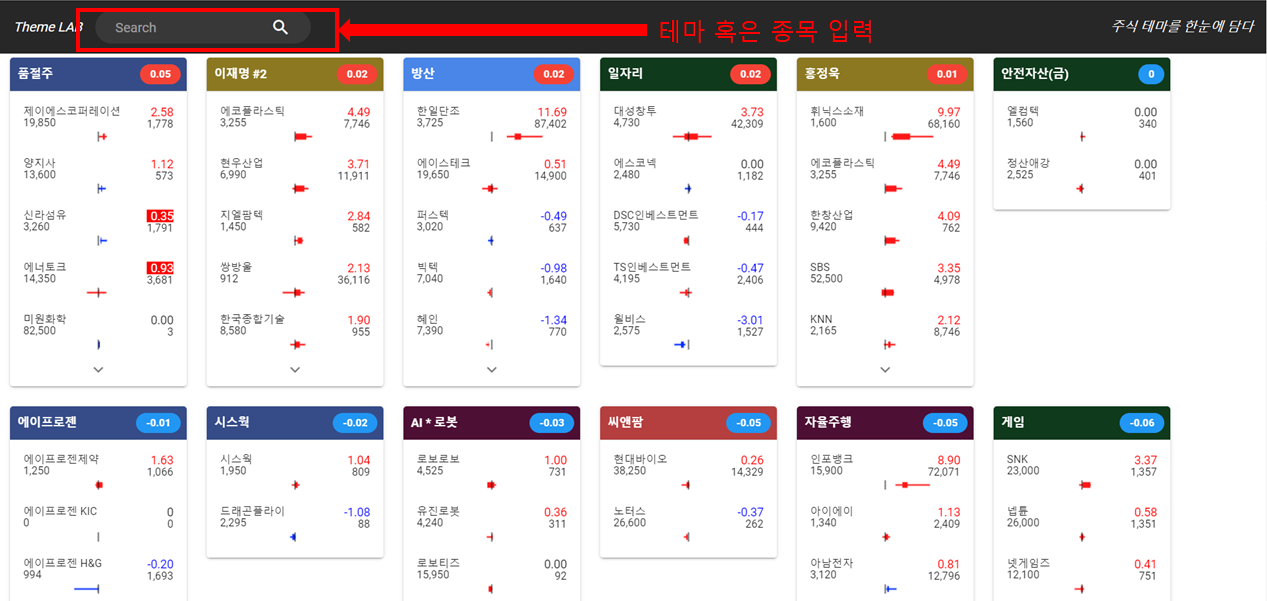Screen dimensions: 1267x601
Task: Open the 홍정욱 theme header
Action: pos(885,74)
